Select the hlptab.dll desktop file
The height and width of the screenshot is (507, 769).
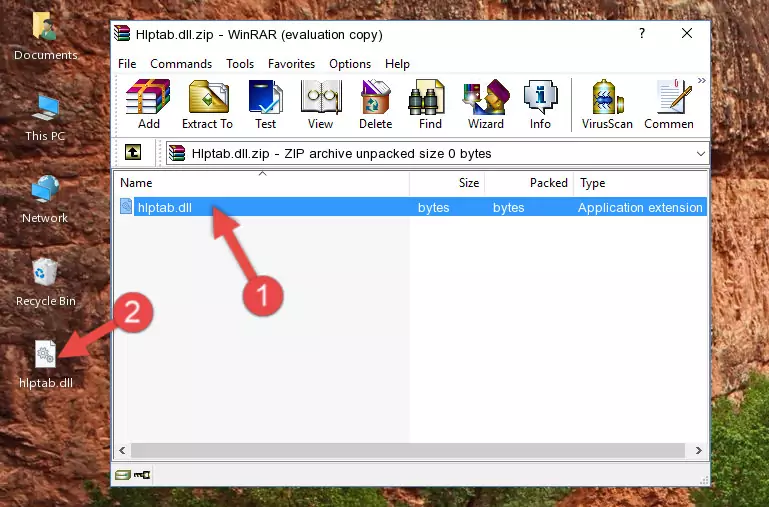tap(46, 364)
